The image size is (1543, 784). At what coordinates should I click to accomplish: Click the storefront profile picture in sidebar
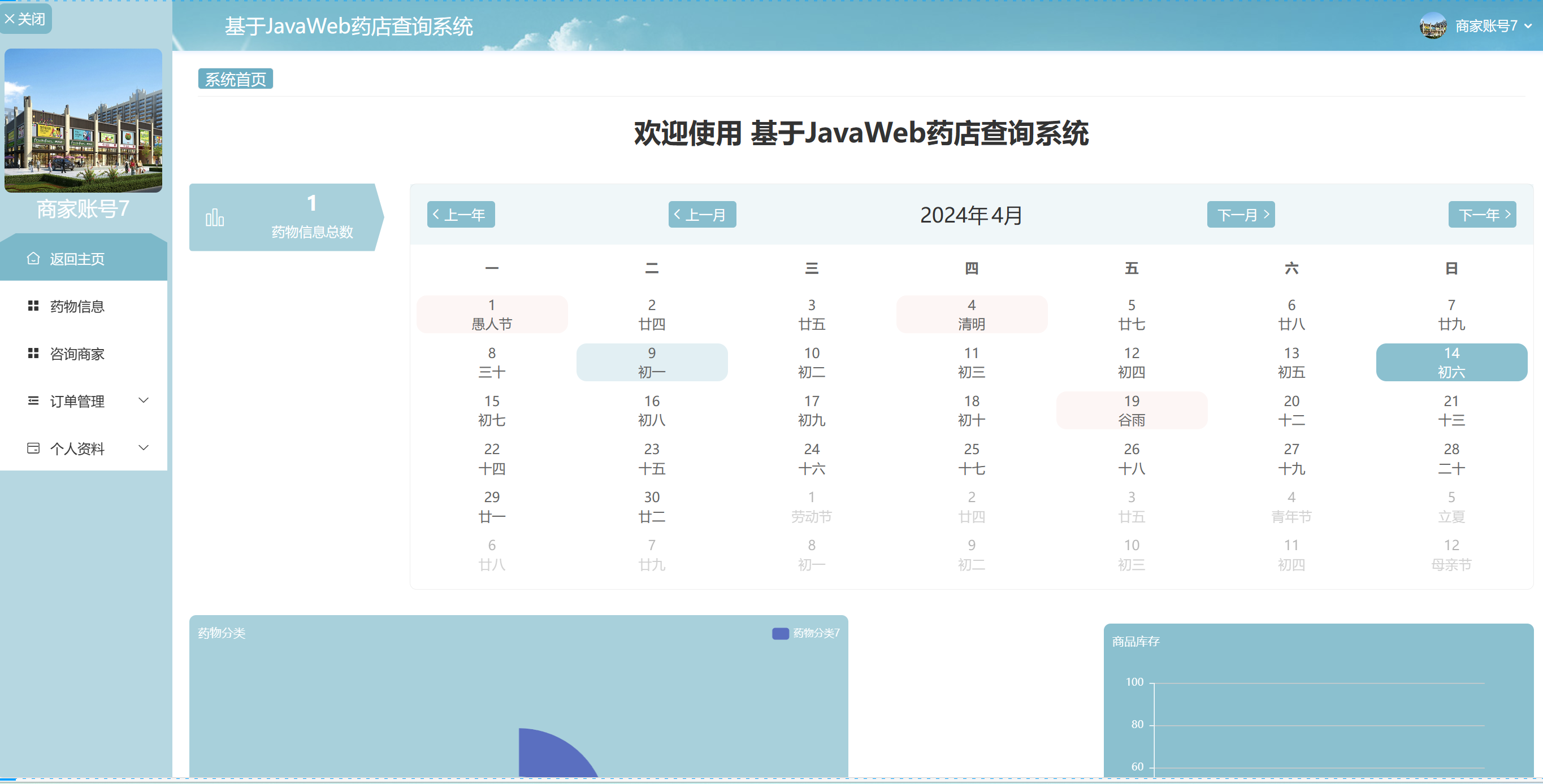(83, 120)
